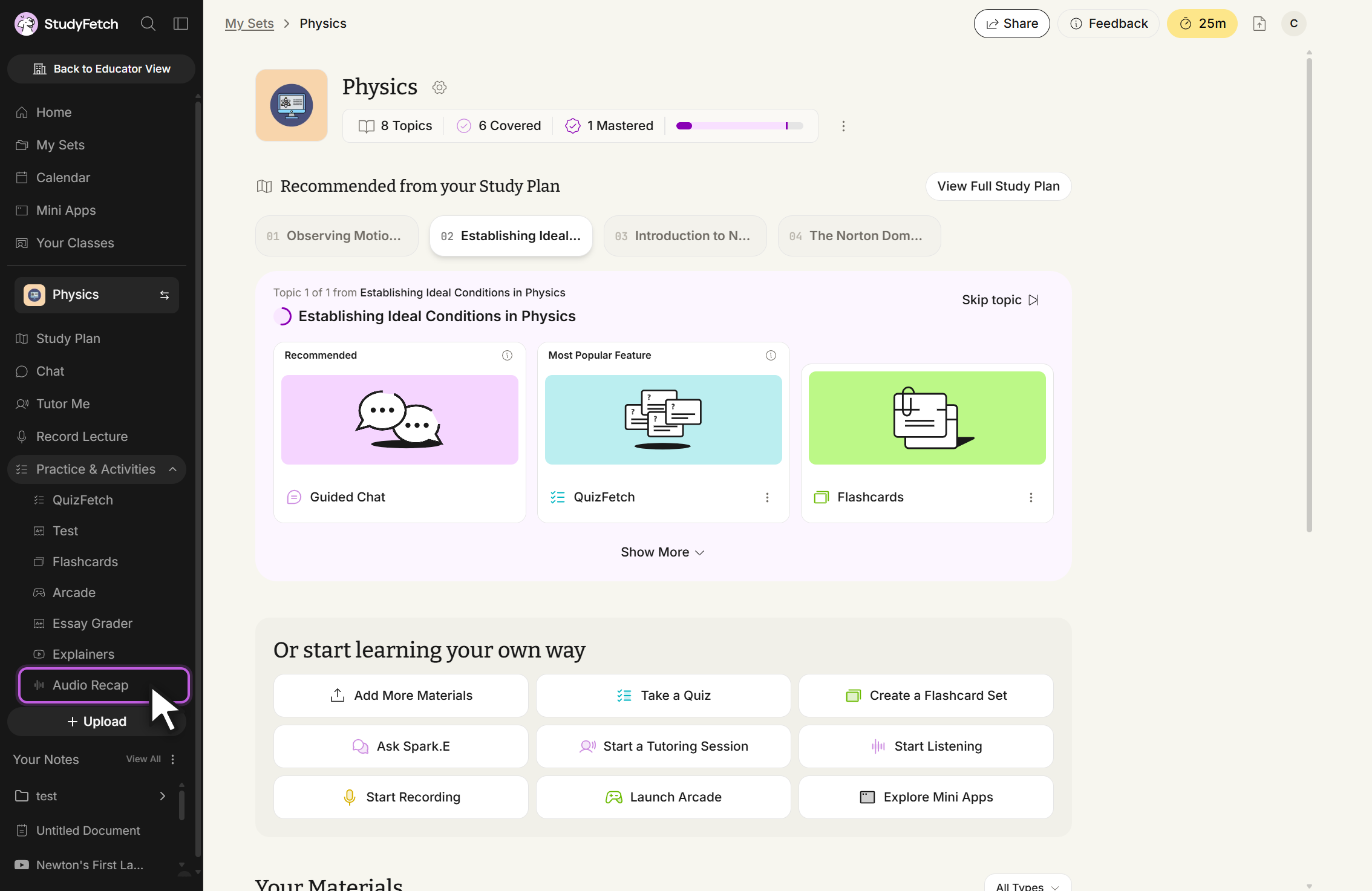
Task: Click View Full Study Plan button
Action: pos(998,186)
